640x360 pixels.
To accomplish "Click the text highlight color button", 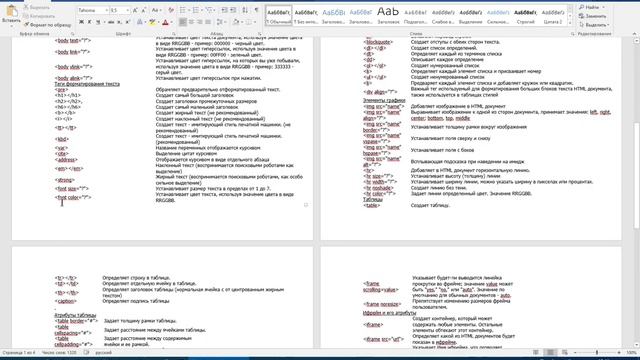I will [152, 22].
